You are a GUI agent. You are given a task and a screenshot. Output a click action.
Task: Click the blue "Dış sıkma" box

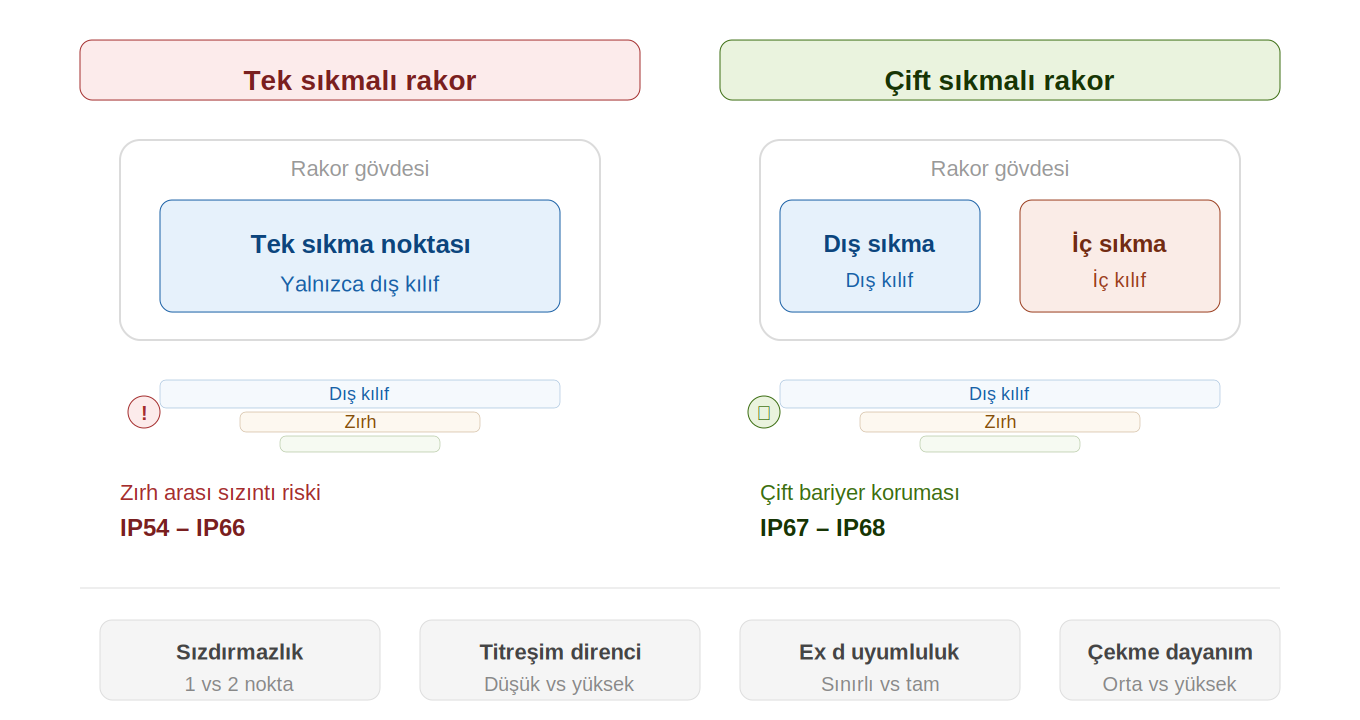pyautogui.click(x=880, y=256)
